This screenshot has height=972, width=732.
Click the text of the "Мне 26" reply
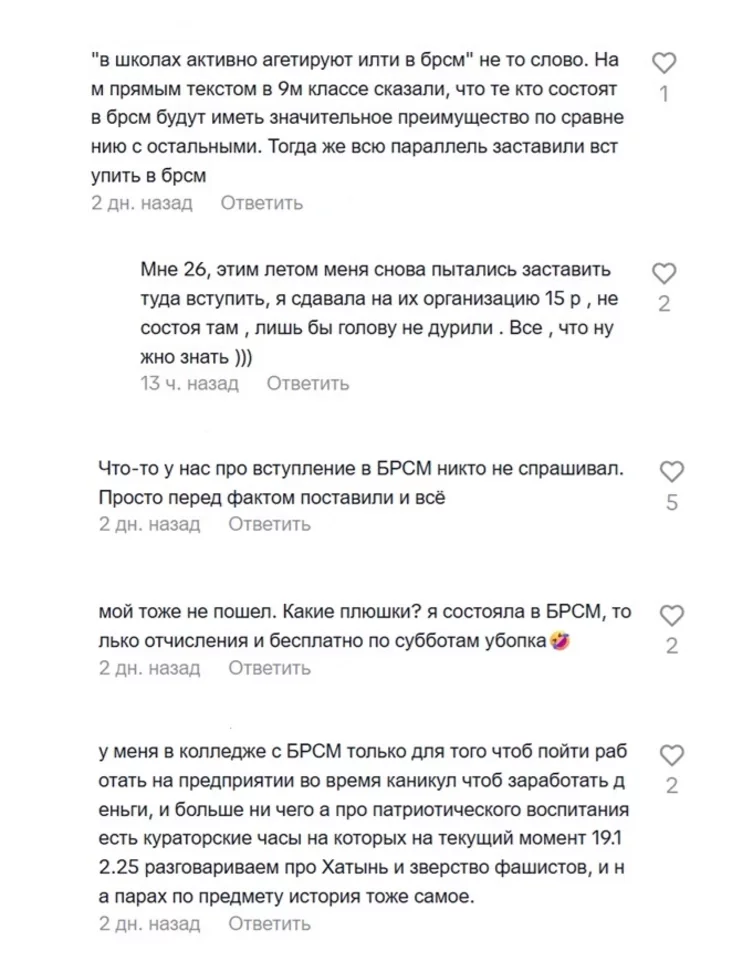click(x=380, y=314)
